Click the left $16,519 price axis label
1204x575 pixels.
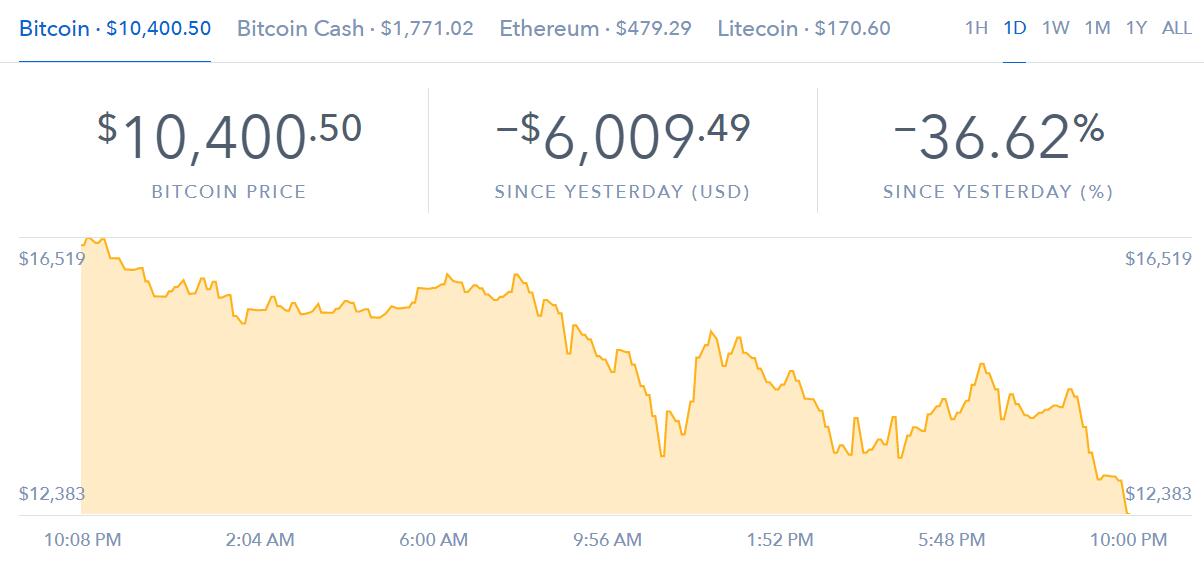[x=51, y=259]
